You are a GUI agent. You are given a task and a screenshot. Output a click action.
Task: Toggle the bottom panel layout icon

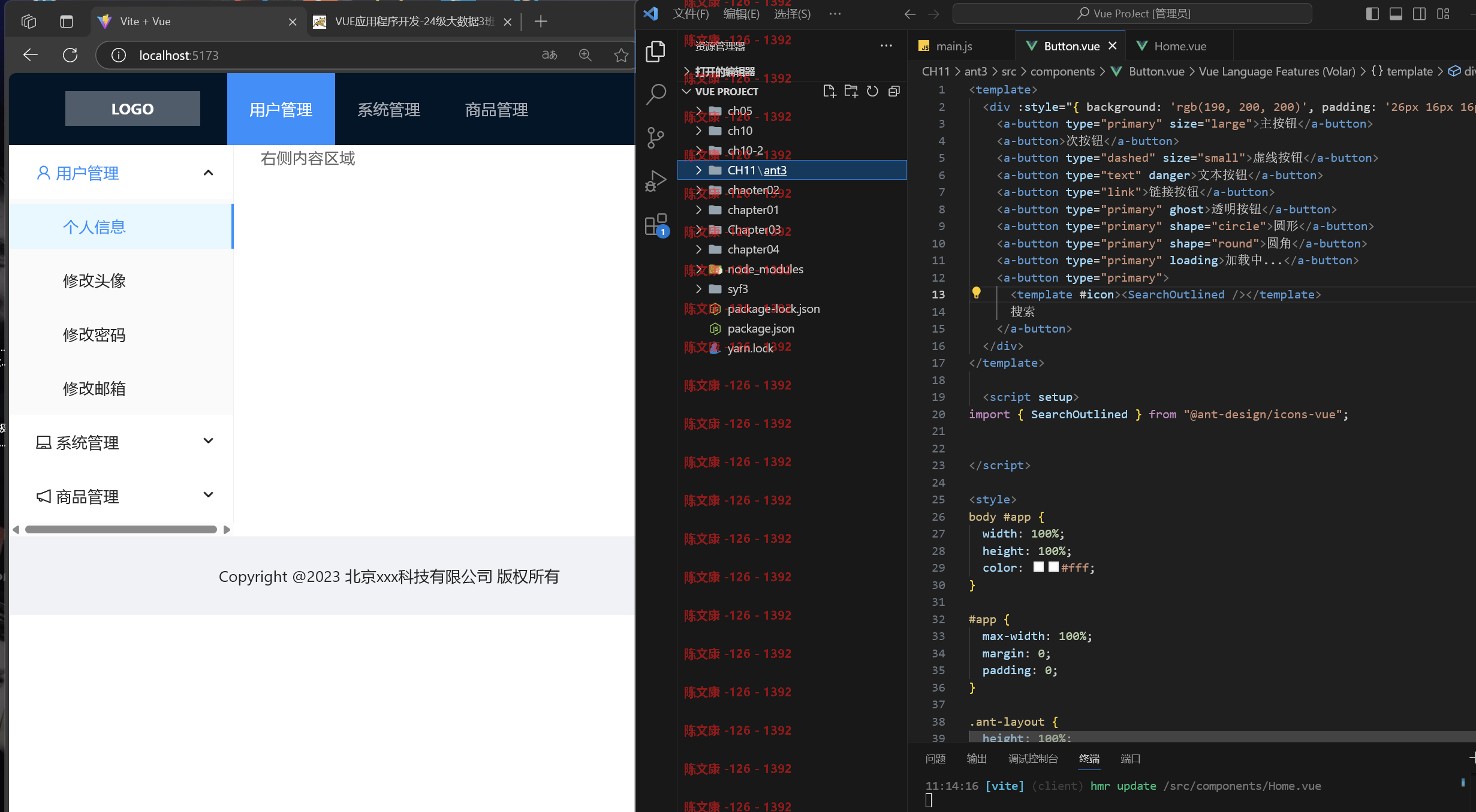pyautogui.click(x=1396, y=14)
